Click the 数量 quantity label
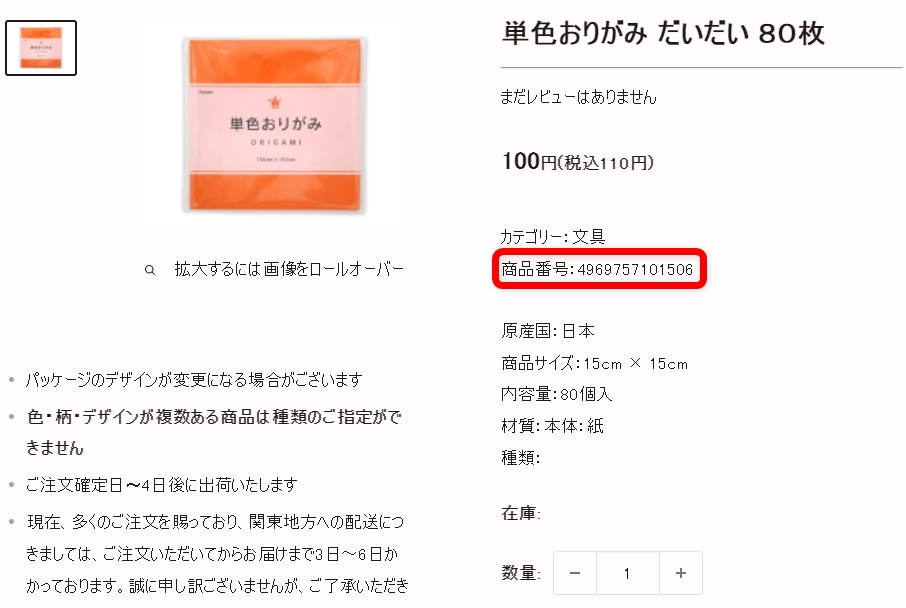906x608 pixels. click(x=521, y=573)
